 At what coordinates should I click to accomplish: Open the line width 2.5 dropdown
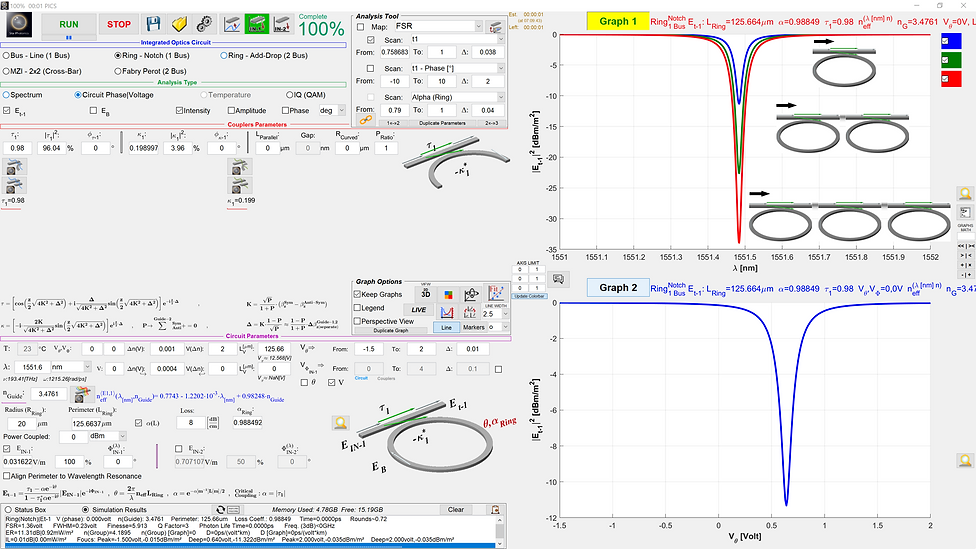497,314
